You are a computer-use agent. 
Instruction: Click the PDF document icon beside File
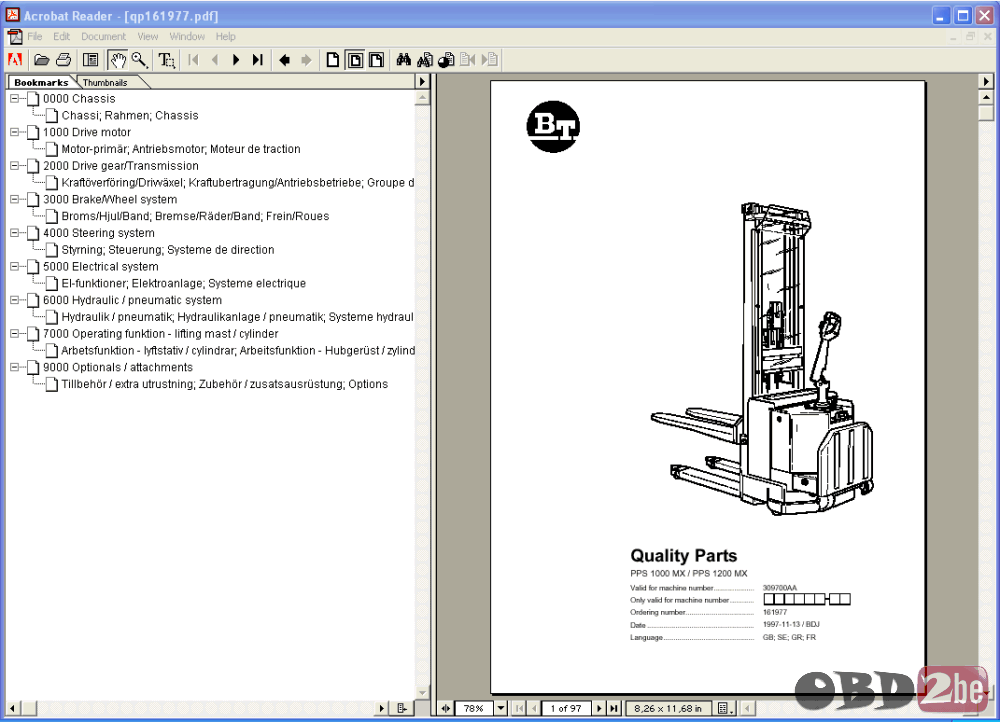[15, 37]
